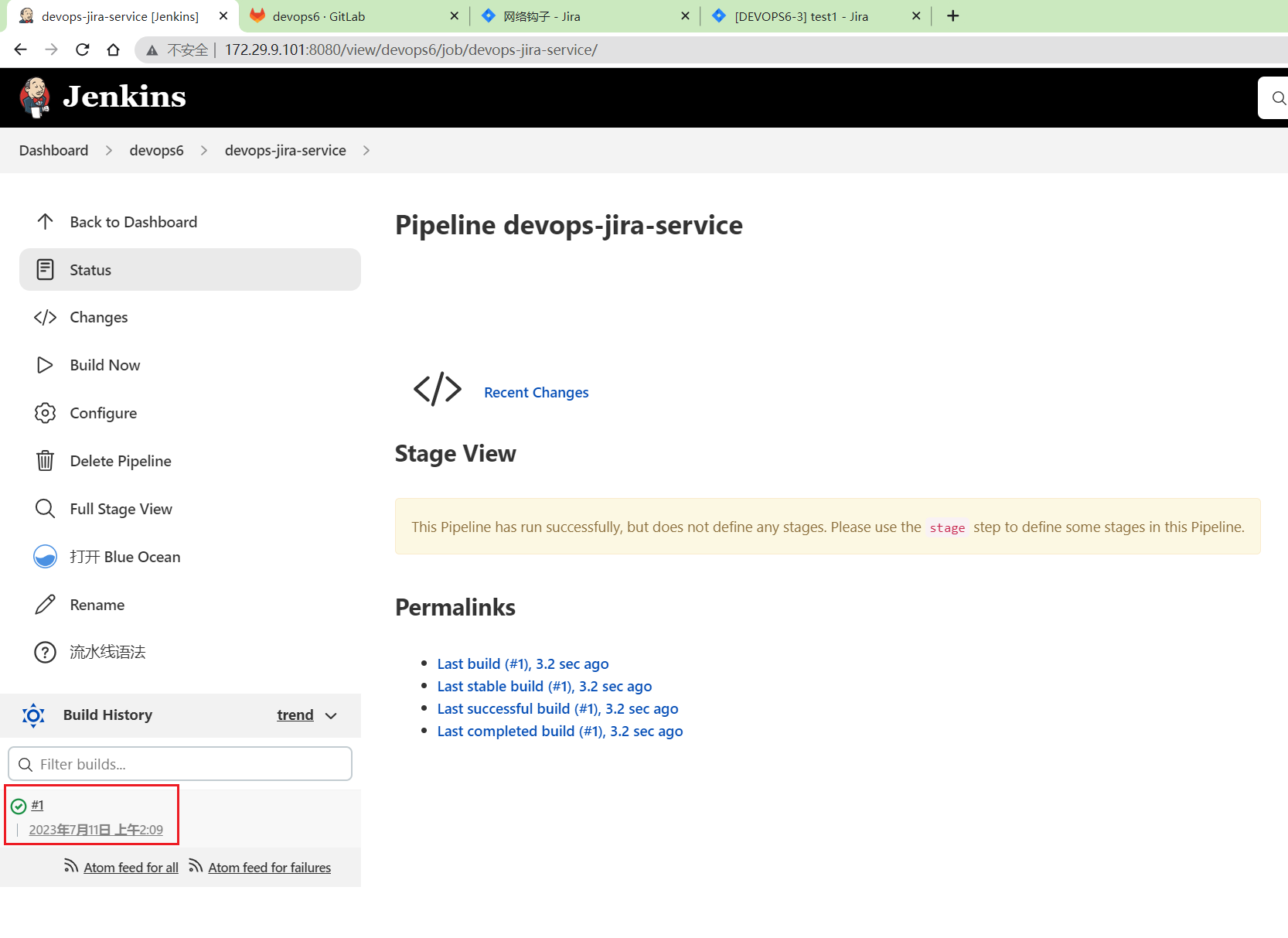Image resolution: width=1288 pixels, height=938 pixels.
Task: Click the browser address bar URL
Action: 411,50
